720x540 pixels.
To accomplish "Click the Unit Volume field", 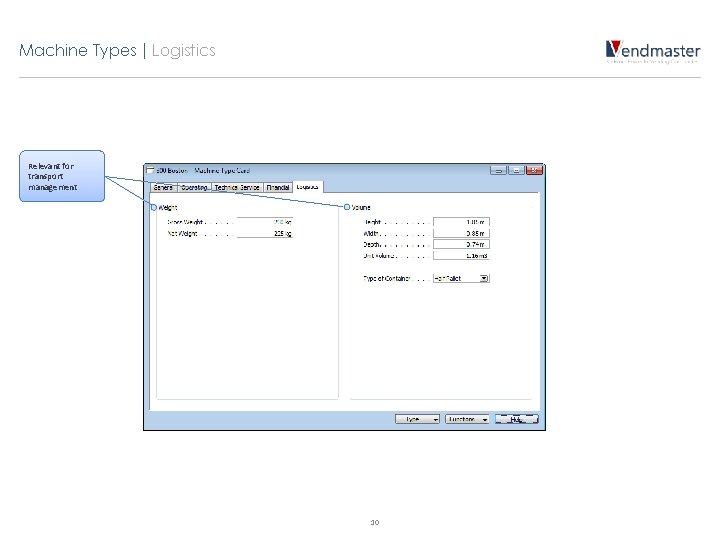I will 461,255.
